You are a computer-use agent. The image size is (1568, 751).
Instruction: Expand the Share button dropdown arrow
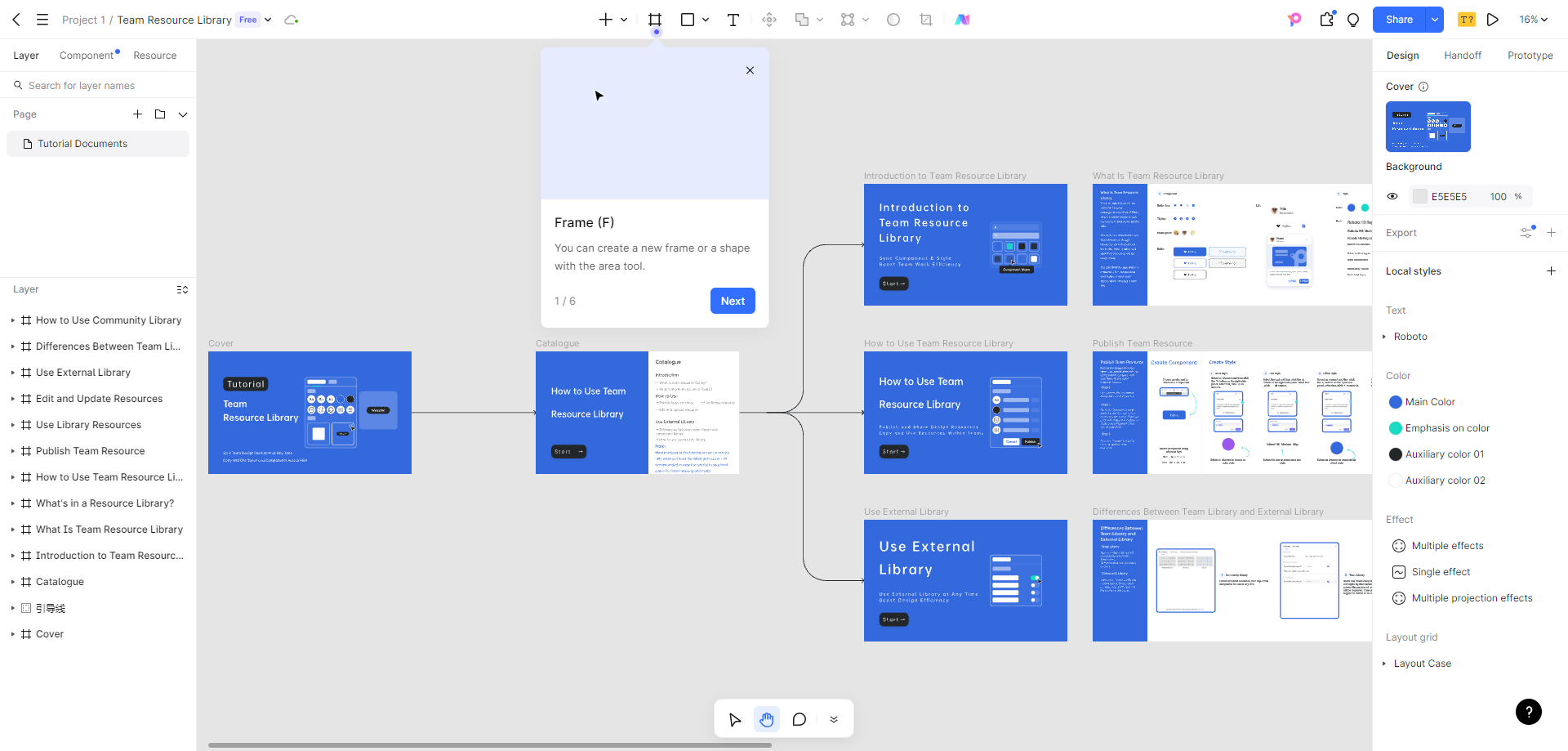point(1434,20)
